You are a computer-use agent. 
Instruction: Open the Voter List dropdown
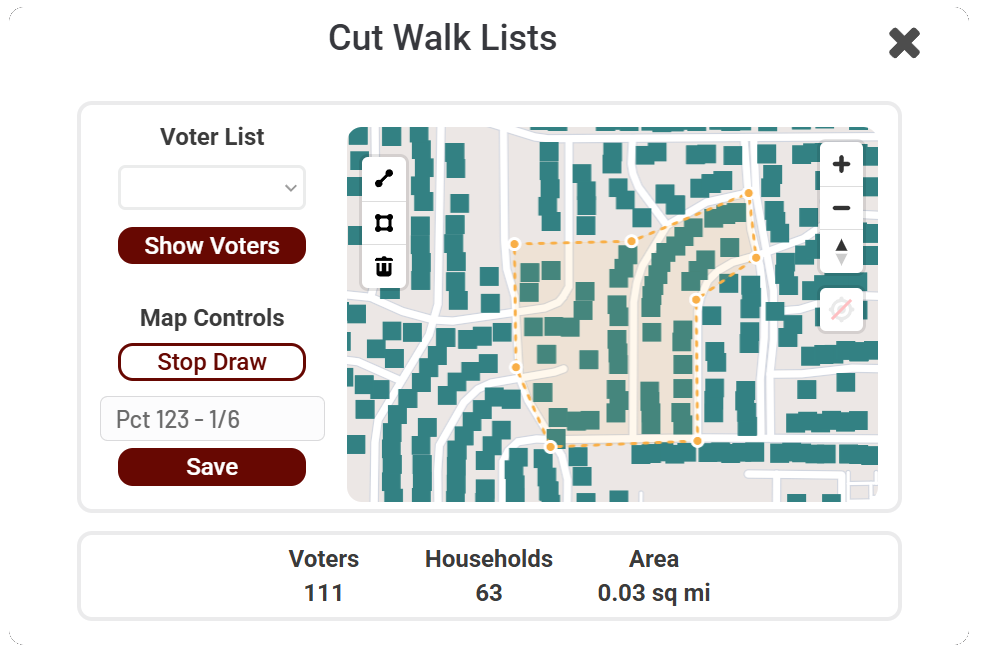point(212,188)
